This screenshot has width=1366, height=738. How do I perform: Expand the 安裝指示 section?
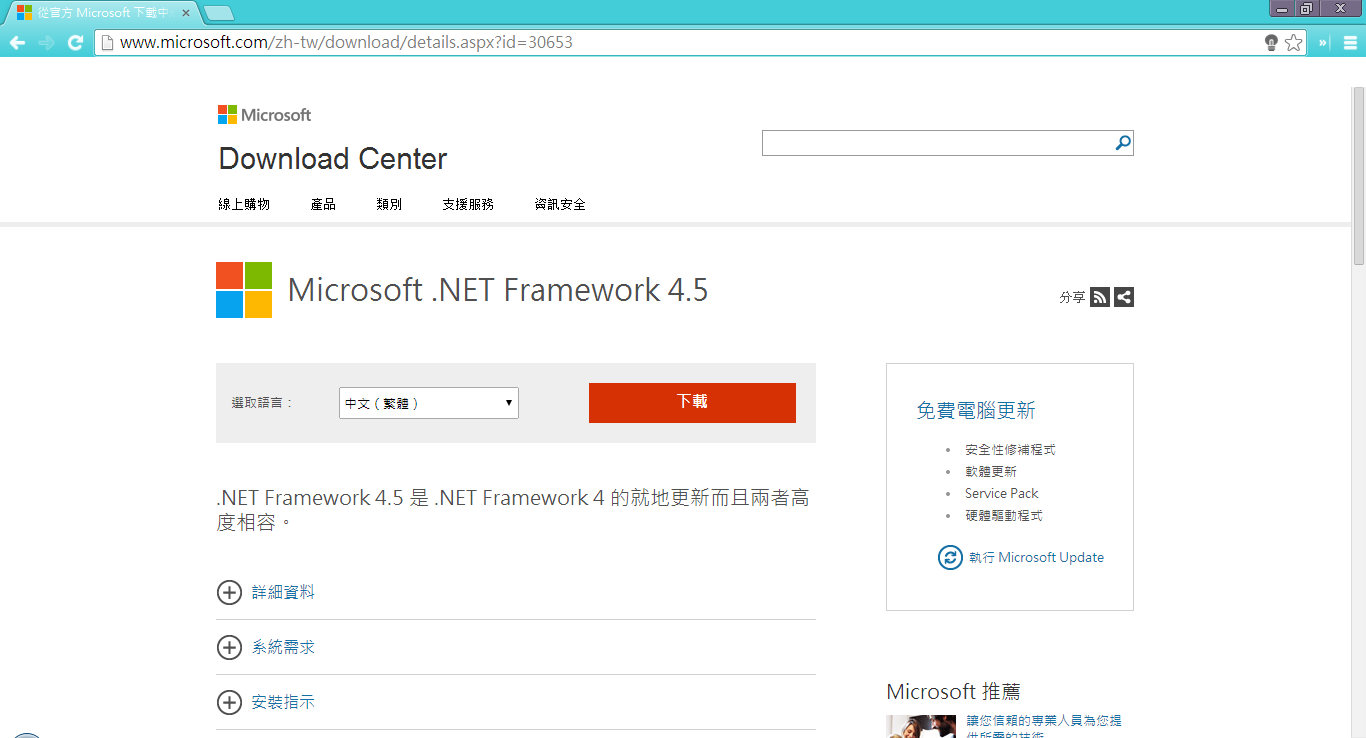tap(229, 702)
